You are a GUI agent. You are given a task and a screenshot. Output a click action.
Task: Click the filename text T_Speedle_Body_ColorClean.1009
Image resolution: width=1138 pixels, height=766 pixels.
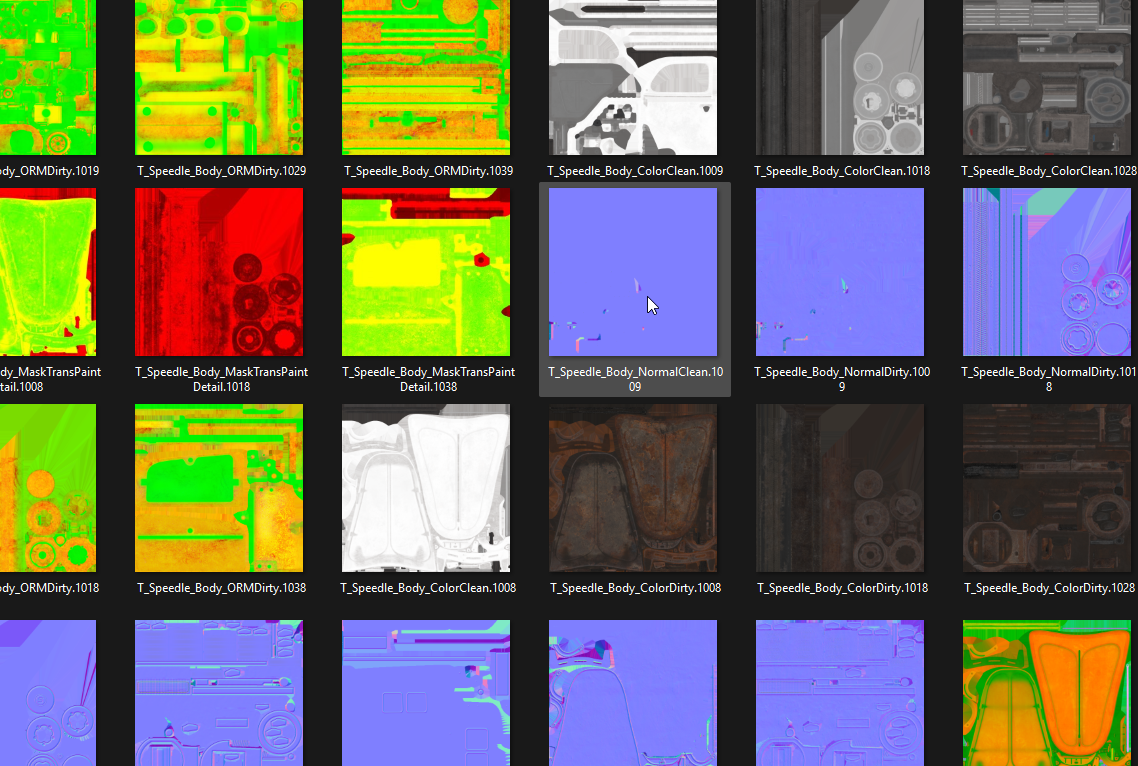point(635,171)
